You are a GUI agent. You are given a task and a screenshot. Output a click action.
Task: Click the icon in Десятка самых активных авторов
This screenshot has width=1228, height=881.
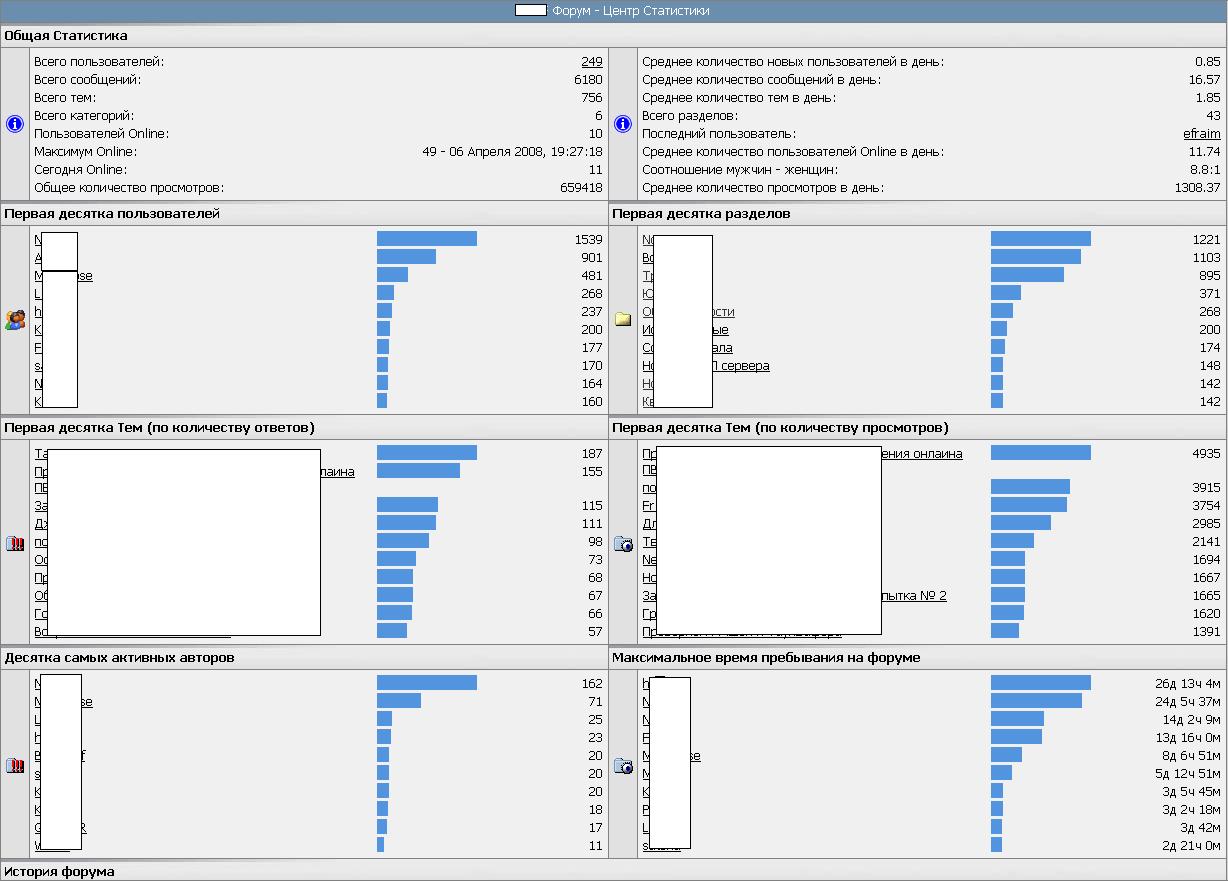[x=15, y=766]
